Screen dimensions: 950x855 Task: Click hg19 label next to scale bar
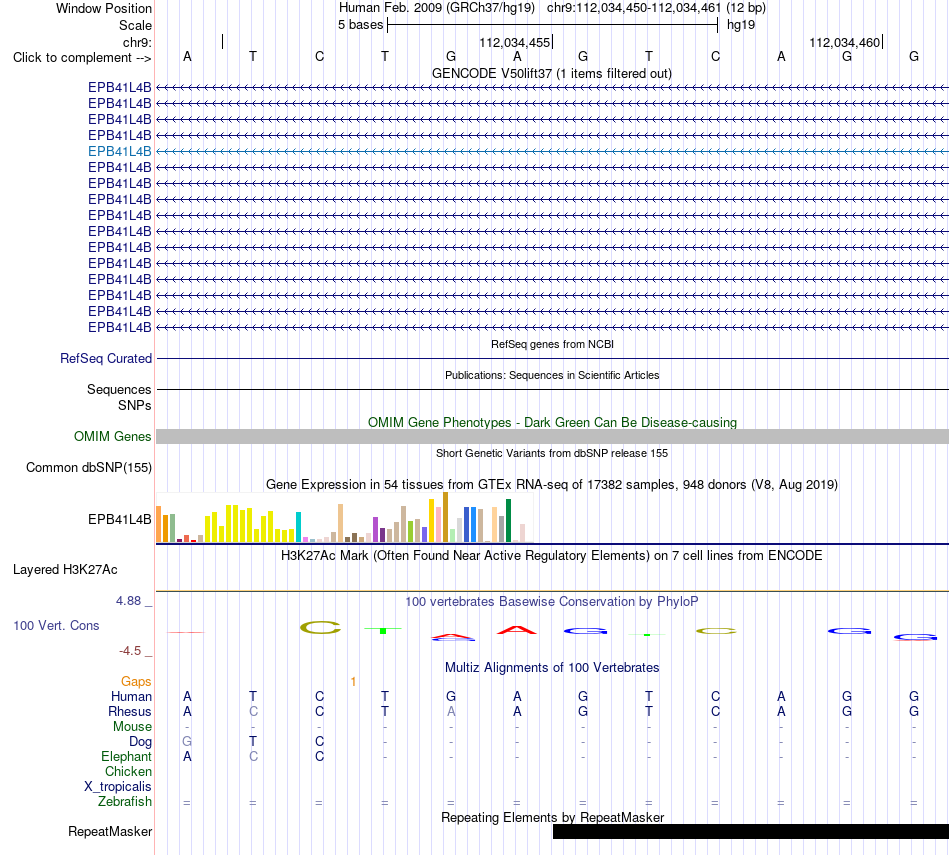(x=740, y=25)
